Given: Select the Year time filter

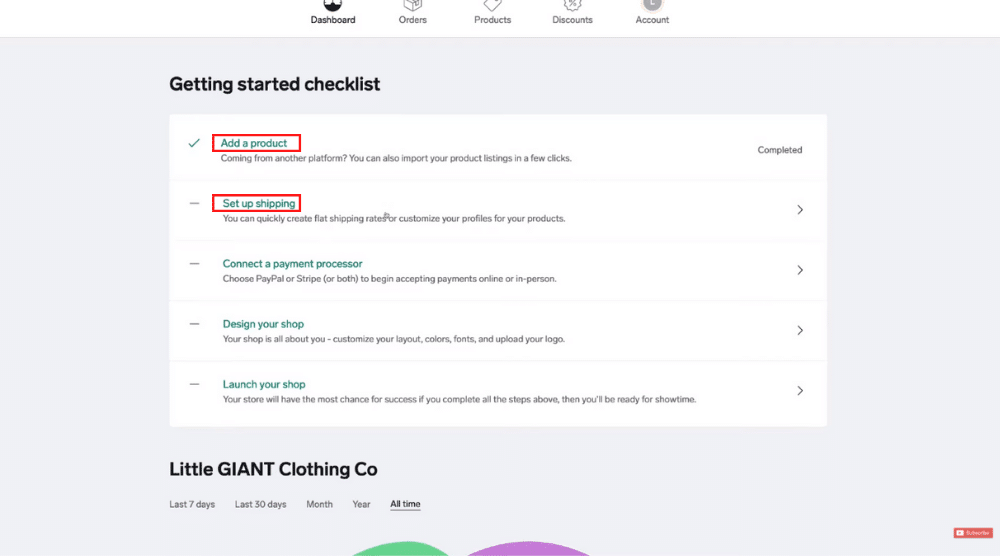Looking at the screenshot, I should coord(361,504).
